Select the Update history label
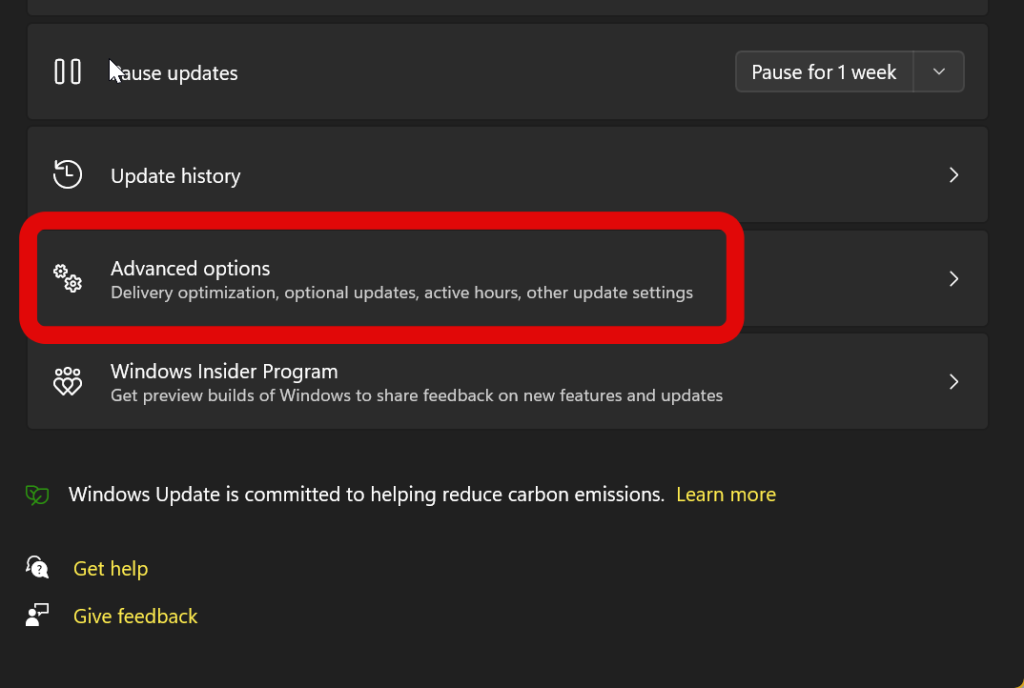 tap(175, 176)
